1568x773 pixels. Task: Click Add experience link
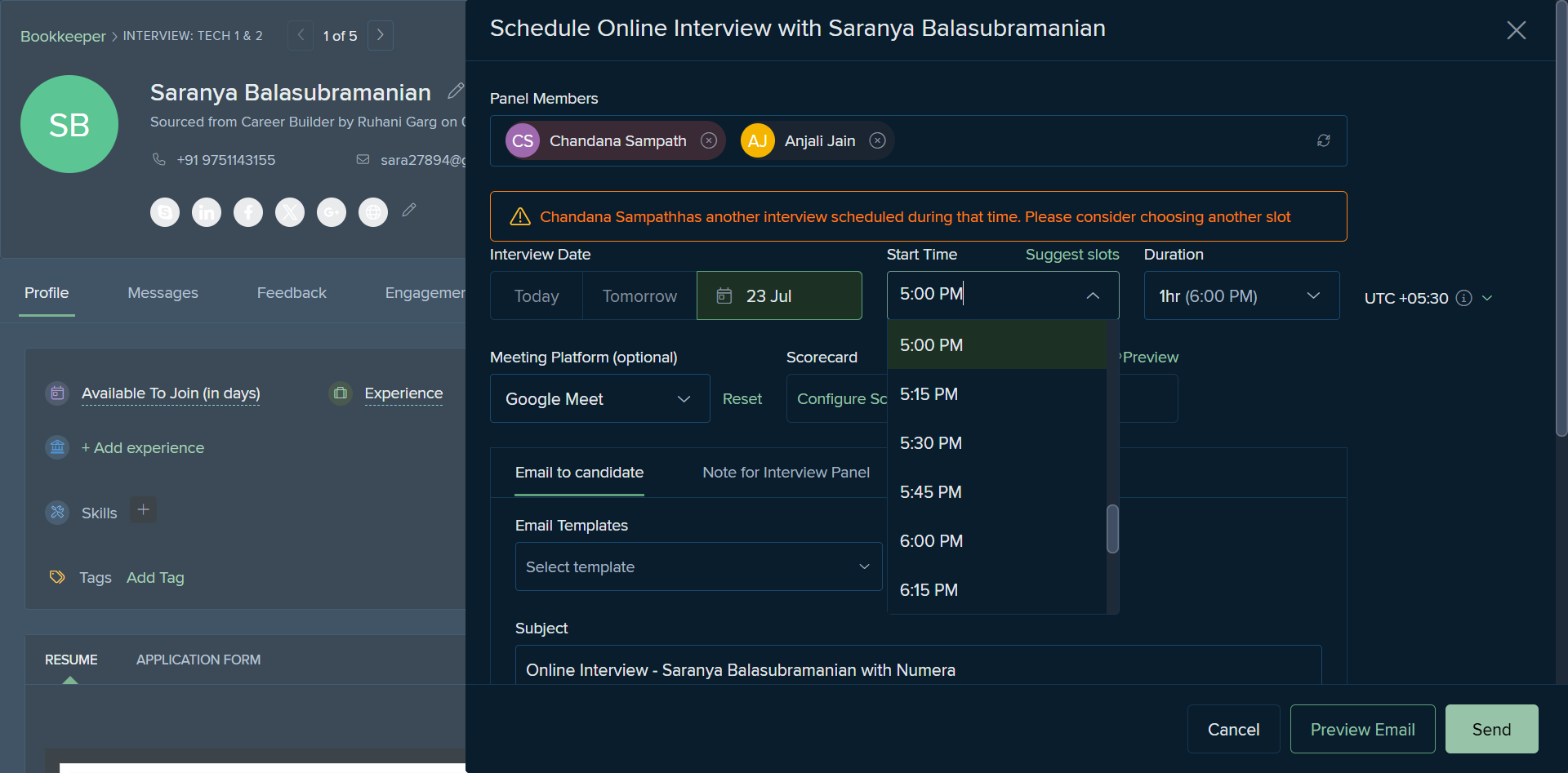tap(142, 447)
